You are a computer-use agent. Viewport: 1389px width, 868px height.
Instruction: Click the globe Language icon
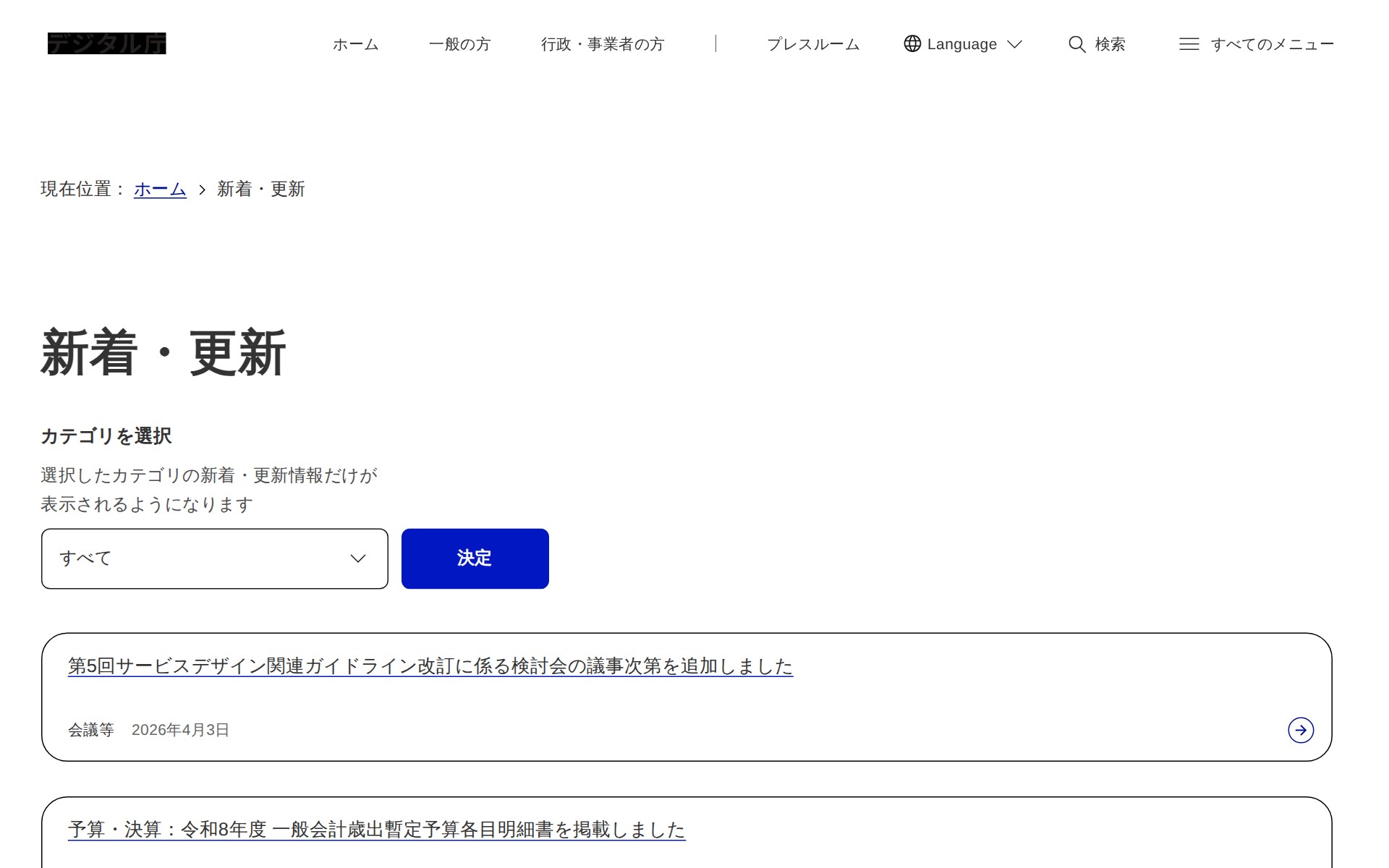(912, 44)
